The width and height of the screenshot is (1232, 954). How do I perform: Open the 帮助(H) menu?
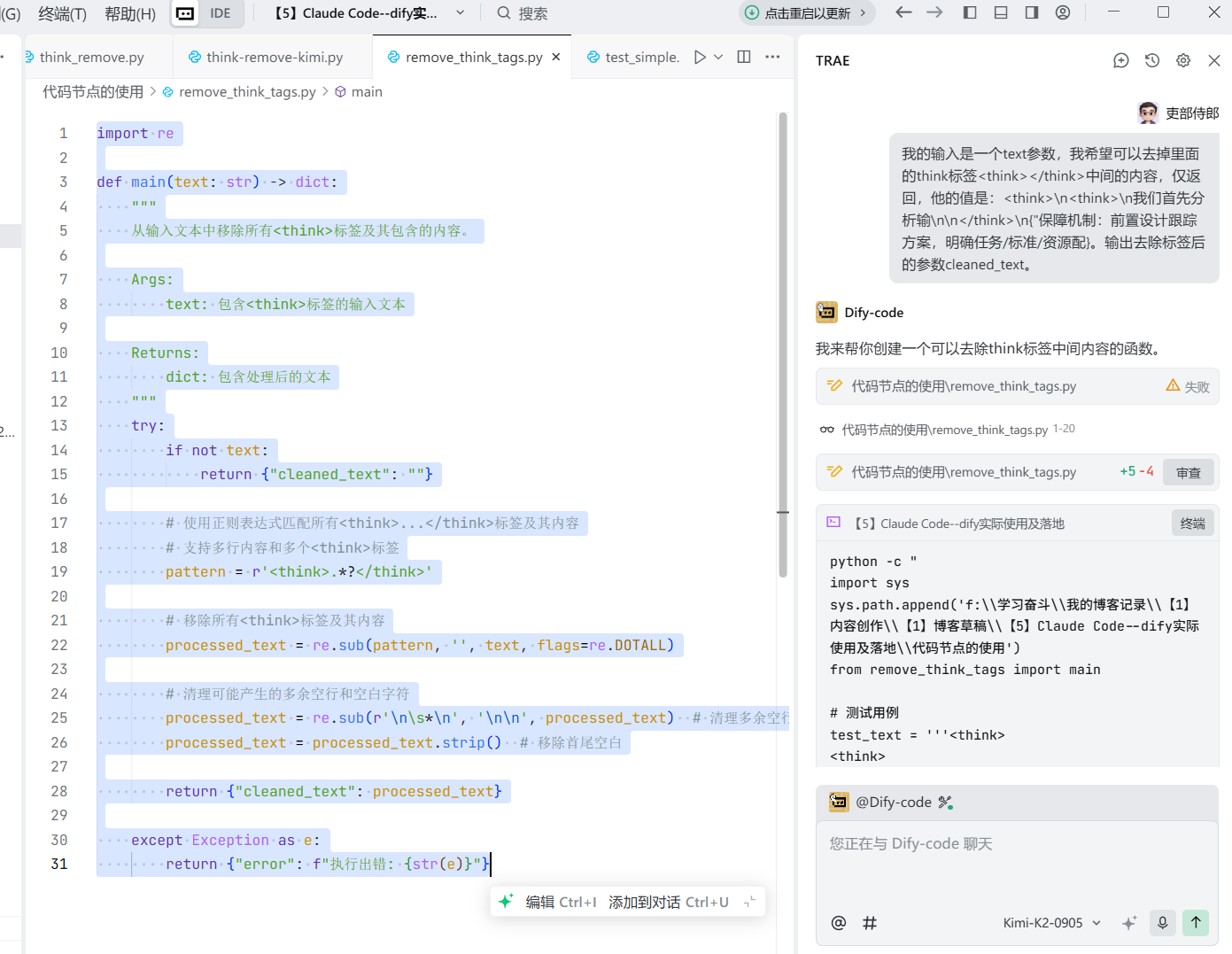pyautogui.click(x=130, y=13)
